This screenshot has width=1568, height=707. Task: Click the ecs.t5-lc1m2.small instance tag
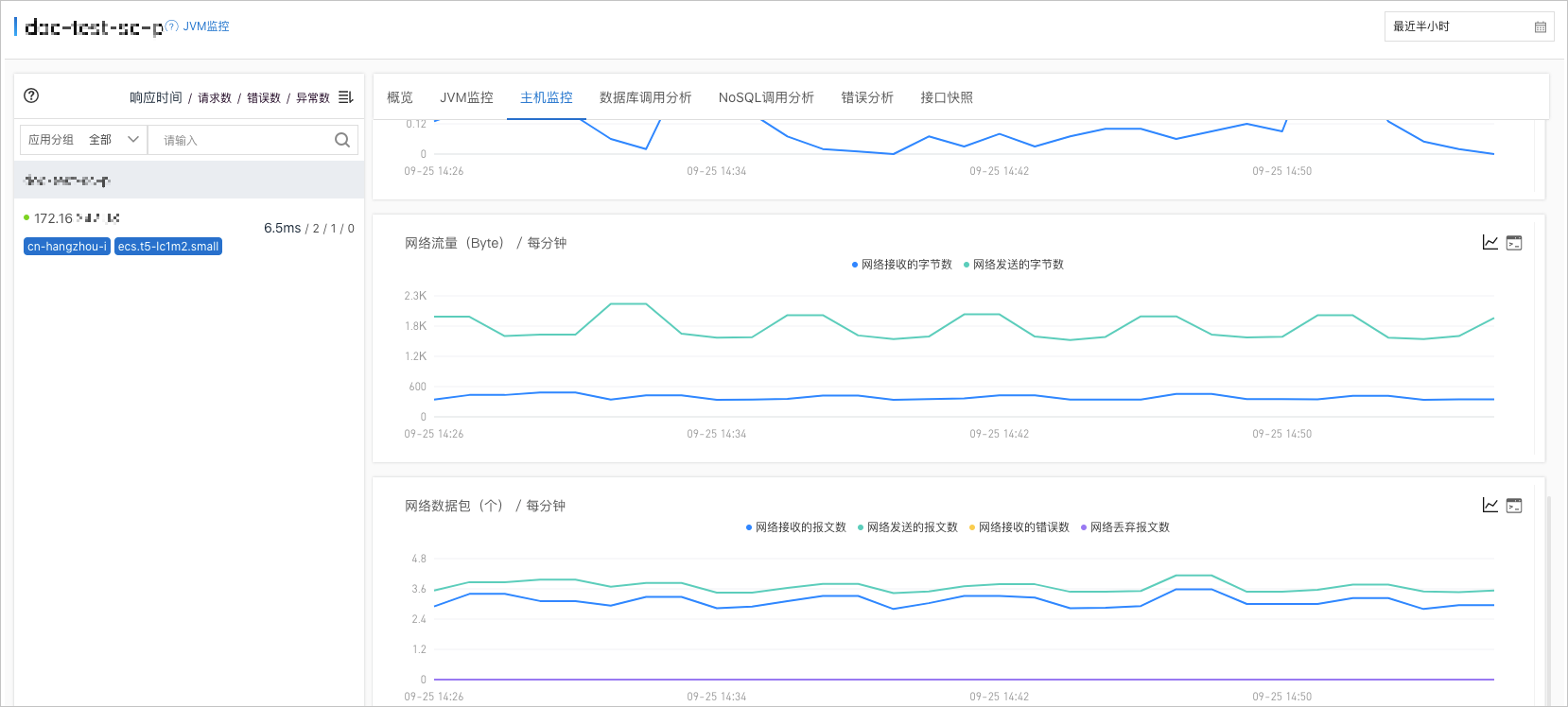(168, 247)
